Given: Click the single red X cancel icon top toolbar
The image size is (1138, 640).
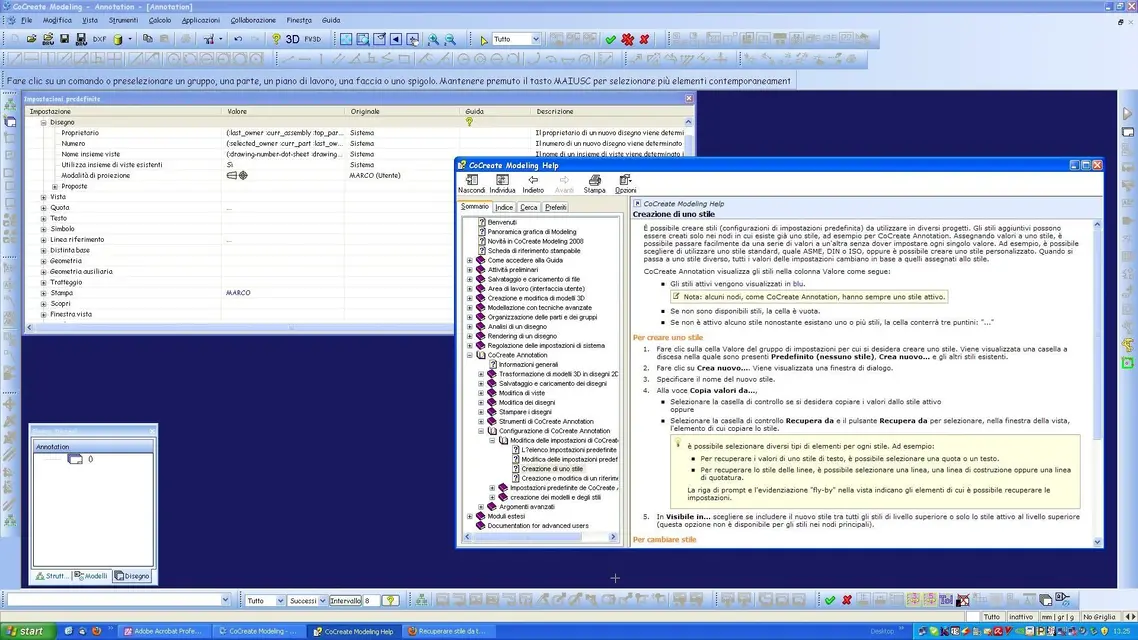Looking at the screenshot, I should [644, 40].
